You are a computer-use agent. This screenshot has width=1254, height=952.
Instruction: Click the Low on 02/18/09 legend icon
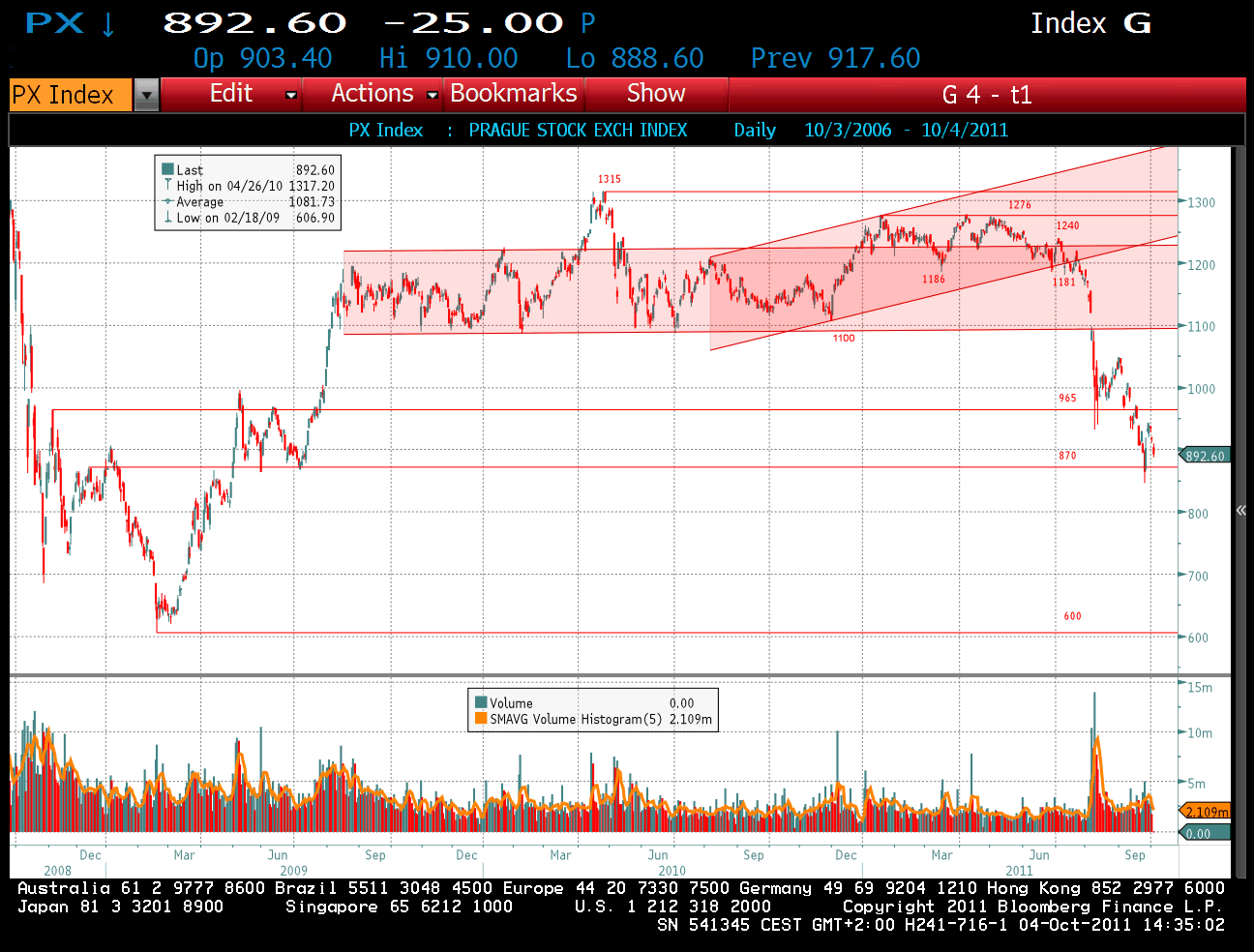tap(167, 217)
